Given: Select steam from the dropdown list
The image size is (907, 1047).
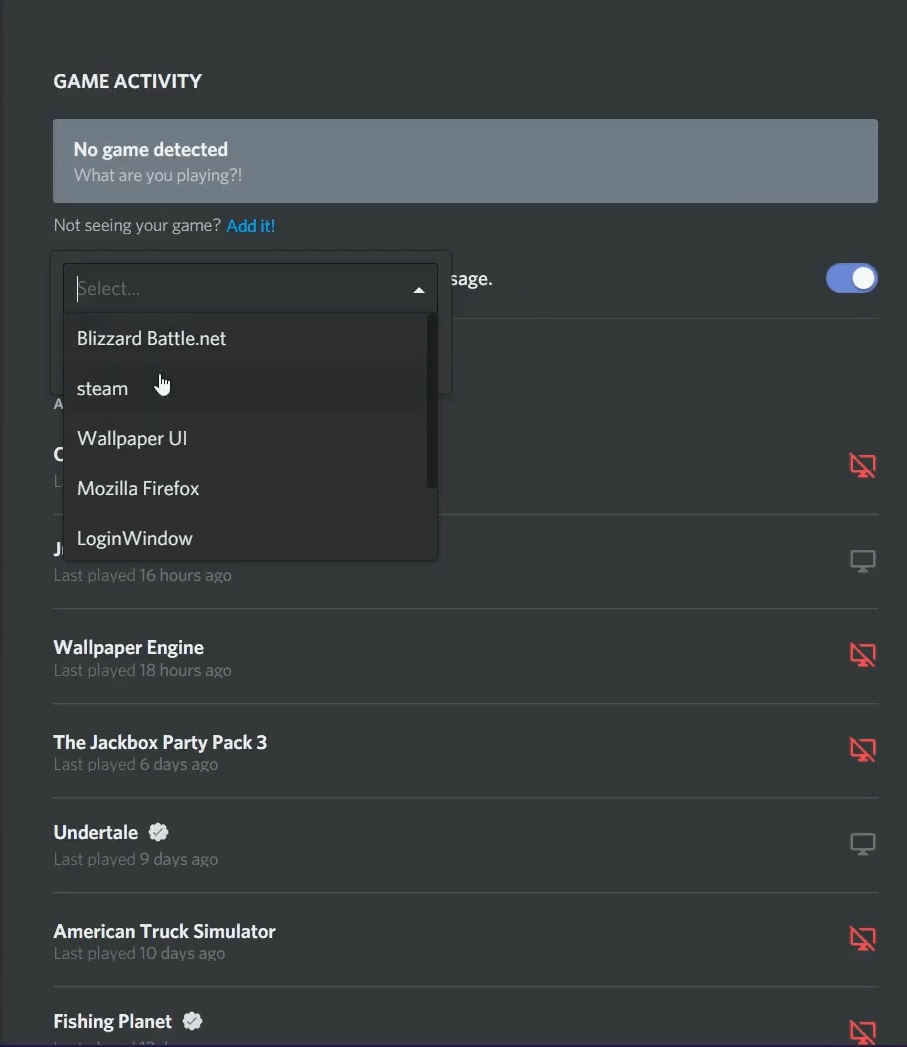Looking at the screenshot, I should (102, 388).
